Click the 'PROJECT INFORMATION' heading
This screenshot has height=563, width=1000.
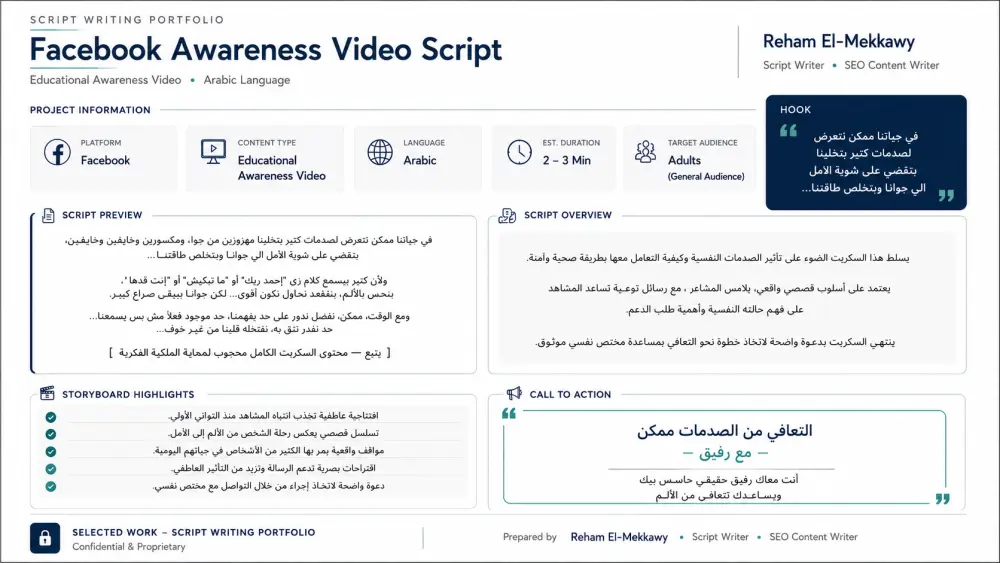coord(90,110)
